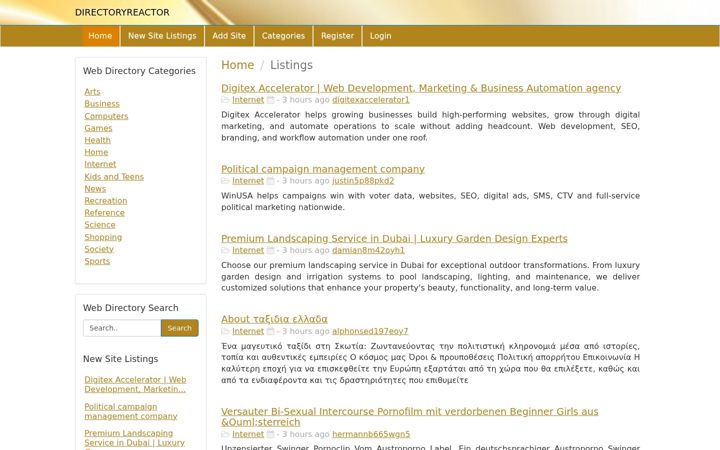Browse the Health category

[97, 140]
